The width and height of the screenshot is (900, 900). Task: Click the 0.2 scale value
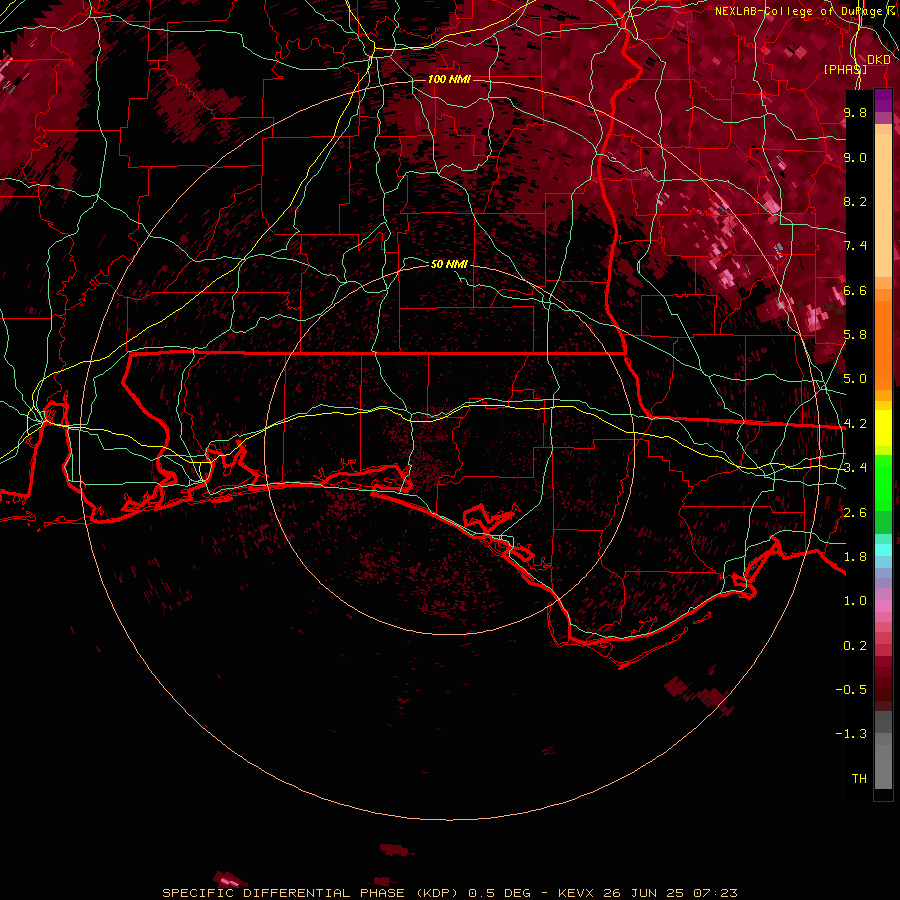point(855,646)
